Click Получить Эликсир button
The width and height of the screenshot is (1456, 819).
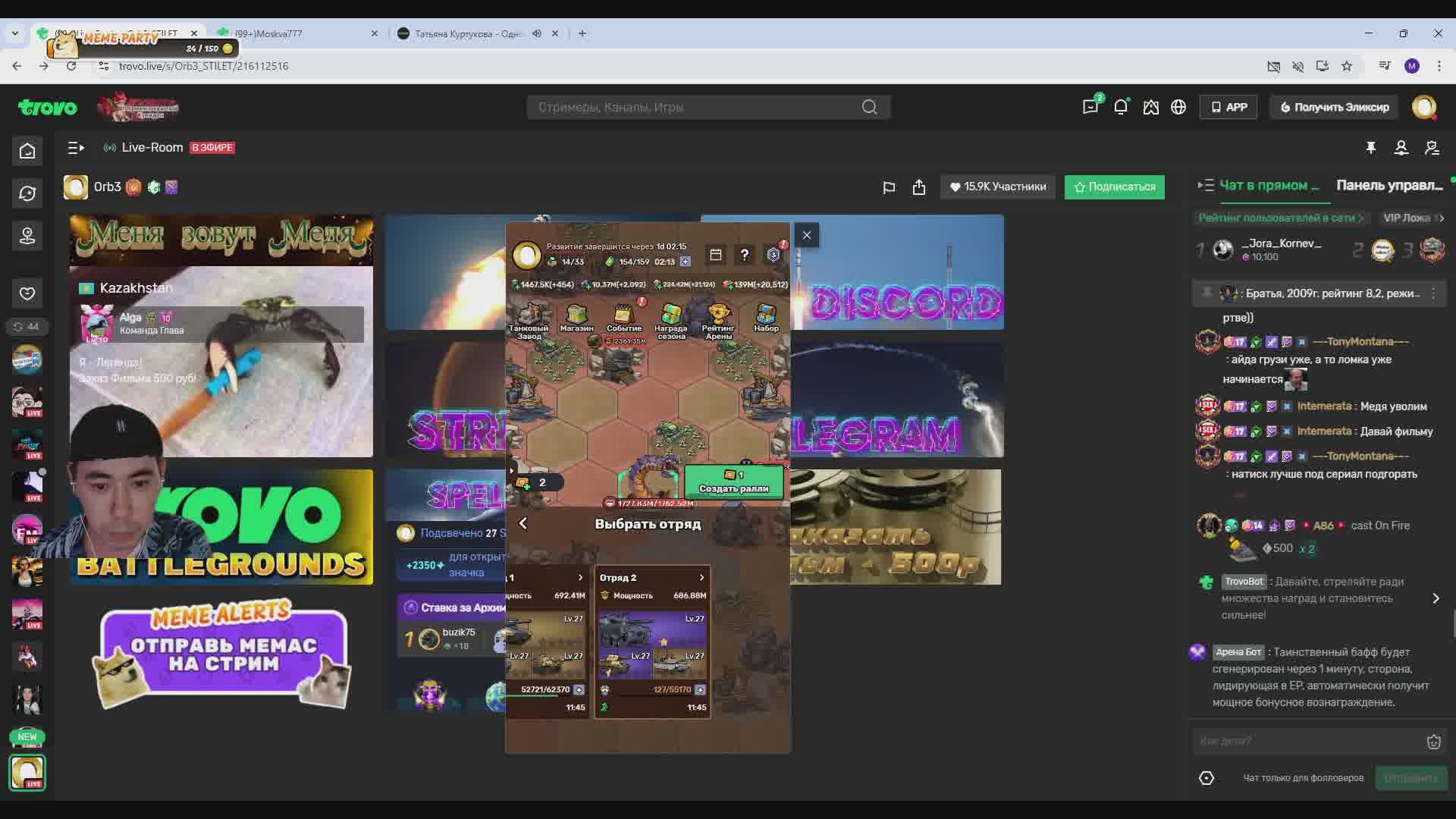[x=1335, y=107]
